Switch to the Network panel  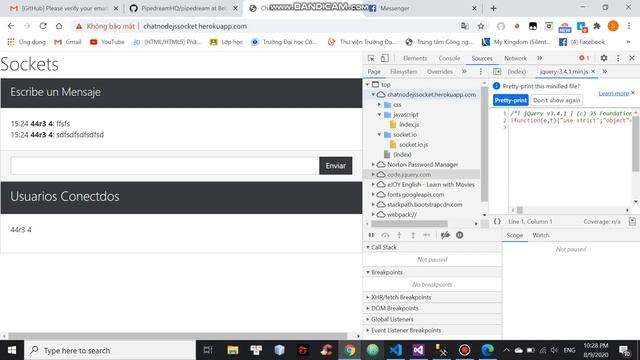515,58
